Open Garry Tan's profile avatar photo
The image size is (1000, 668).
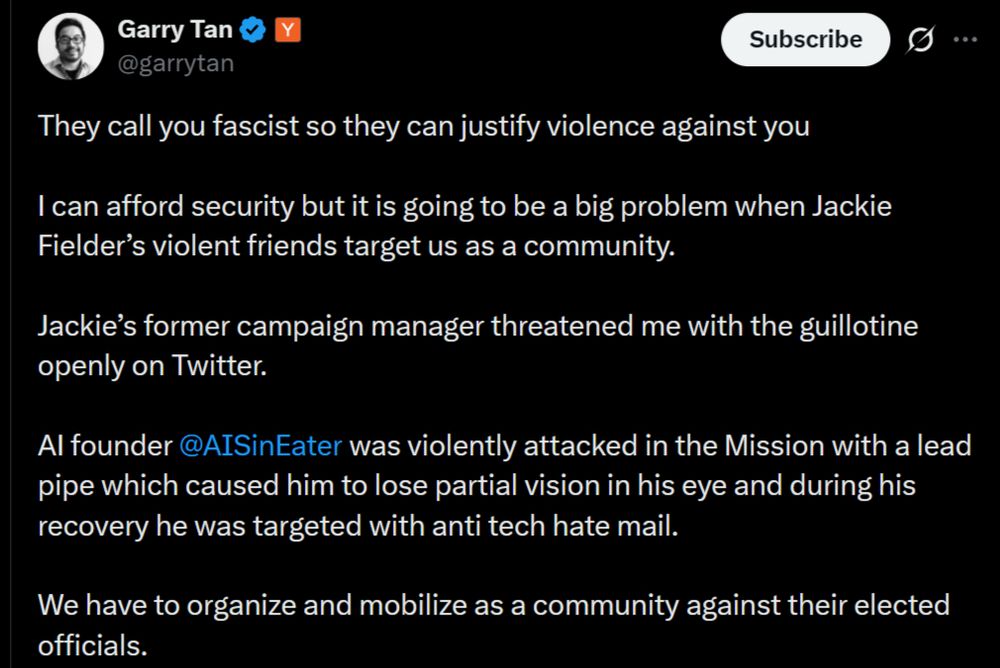pos(71,46)
